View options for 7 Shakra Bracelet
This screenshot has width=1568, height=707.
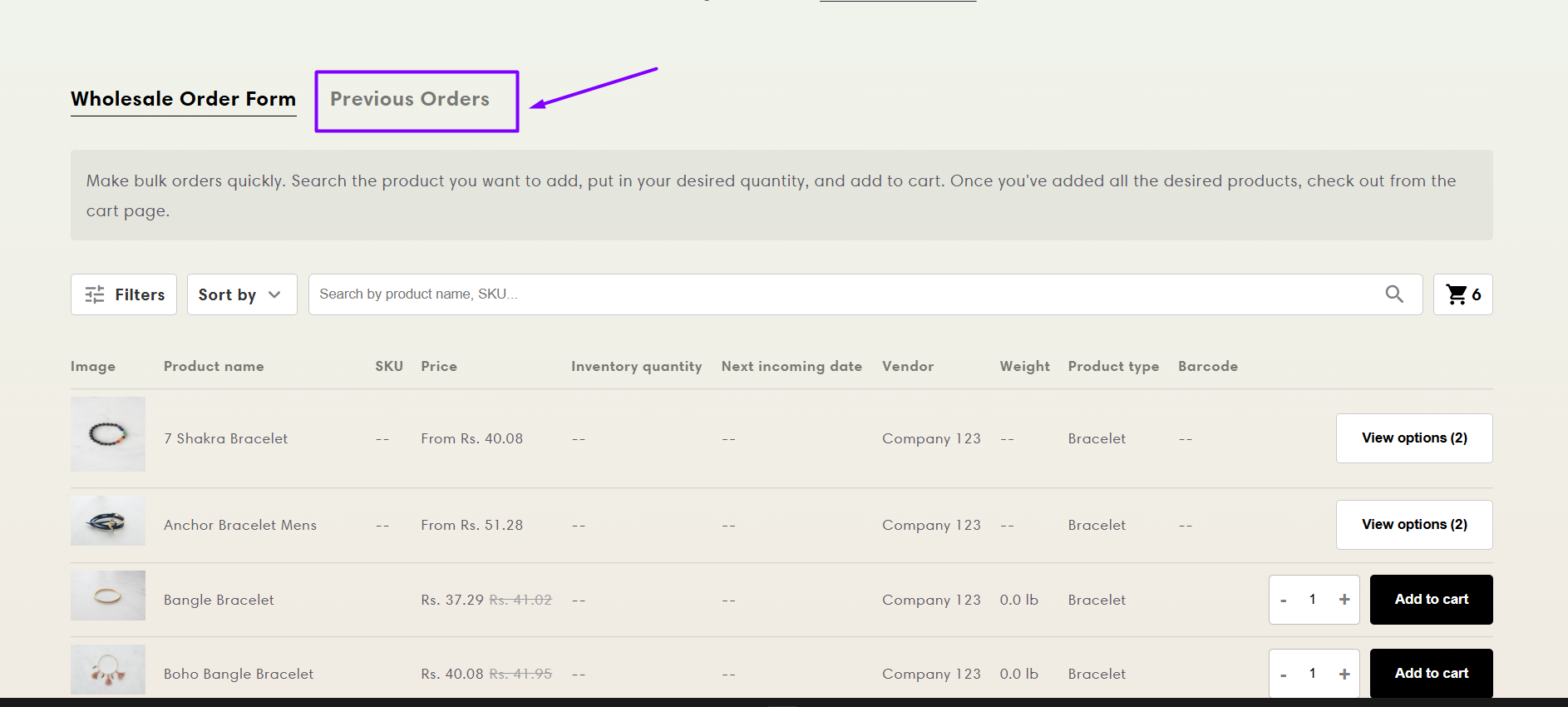coord(1413,438)
